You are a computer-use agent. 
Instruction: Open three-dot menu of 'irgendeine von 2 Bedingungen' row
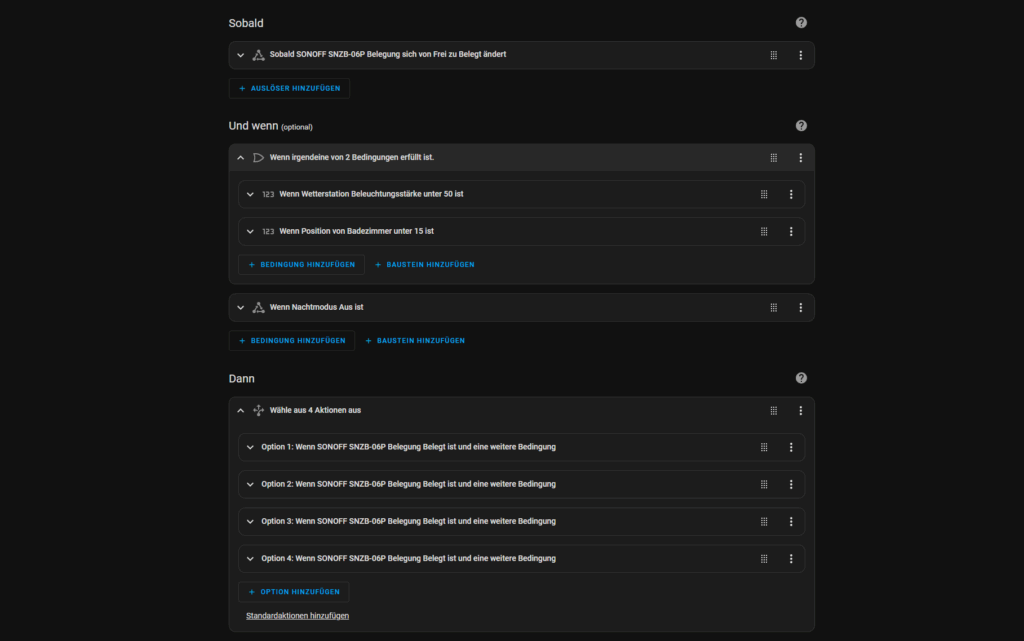[x=801, y=158]
